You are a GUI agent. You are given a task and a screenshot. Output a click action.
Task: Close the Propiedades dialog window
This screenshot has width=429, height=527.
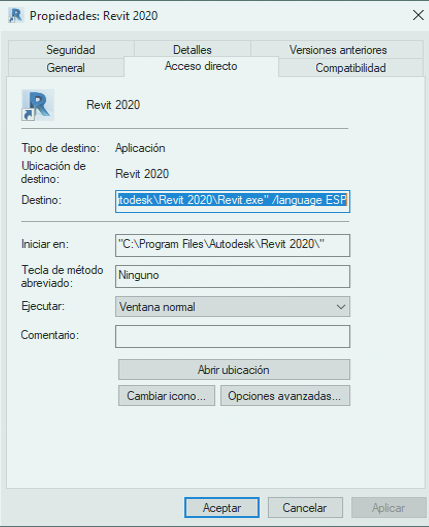(418, 15)
